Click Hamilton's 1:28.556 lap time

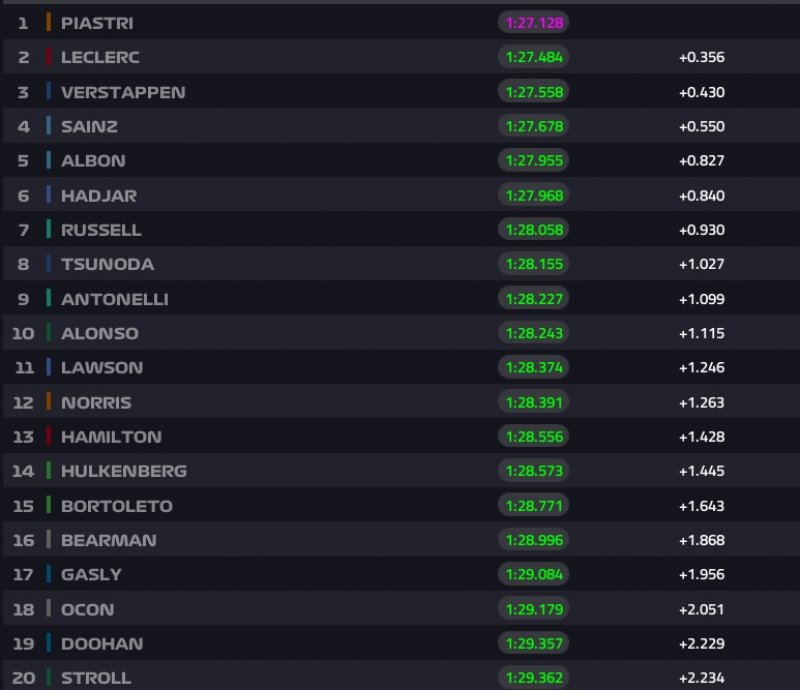coord(533,436)
